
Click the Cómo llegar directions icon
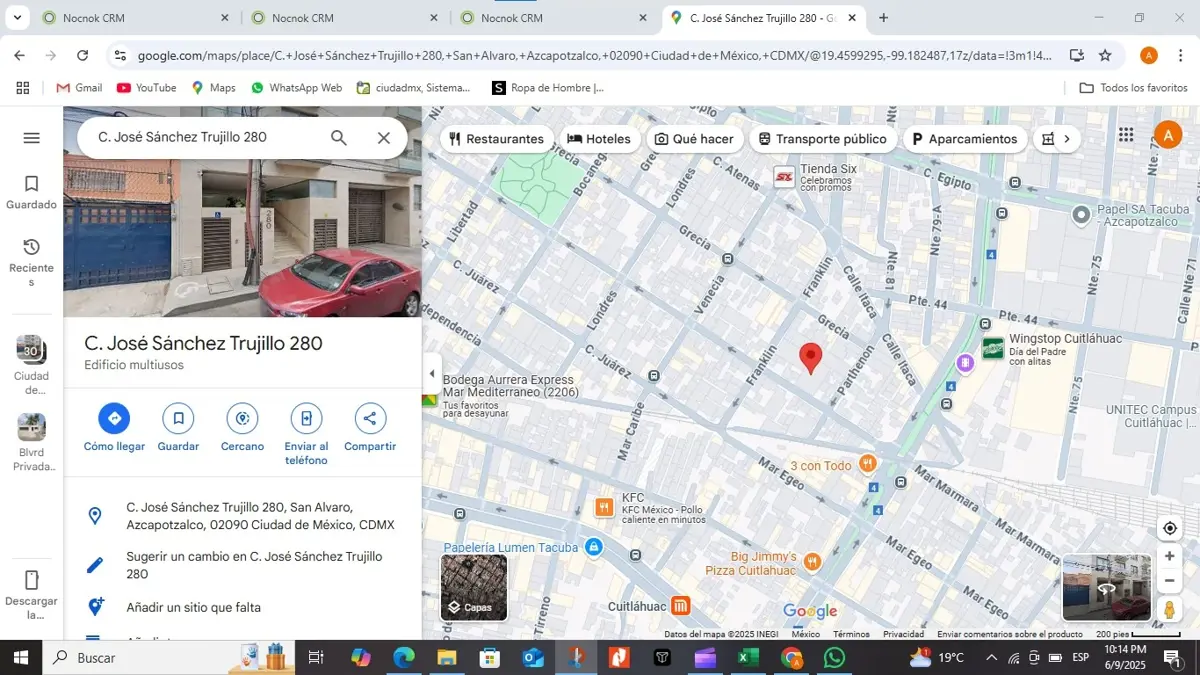pyautogui.click(x=114, y=418)
